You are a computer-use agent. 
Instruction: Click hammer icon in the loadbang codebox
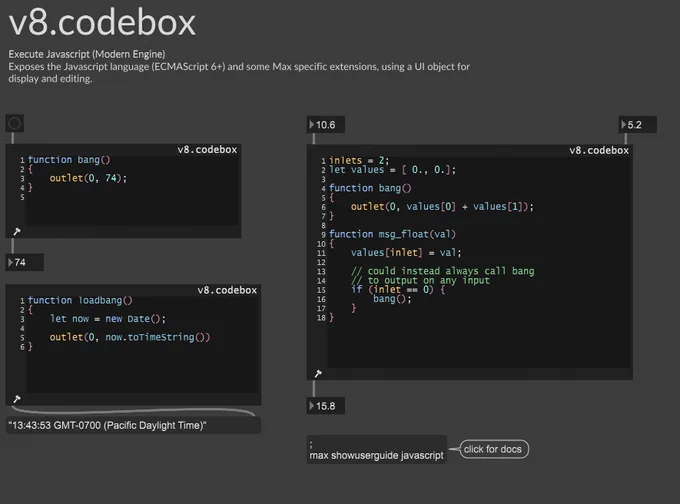16,399
